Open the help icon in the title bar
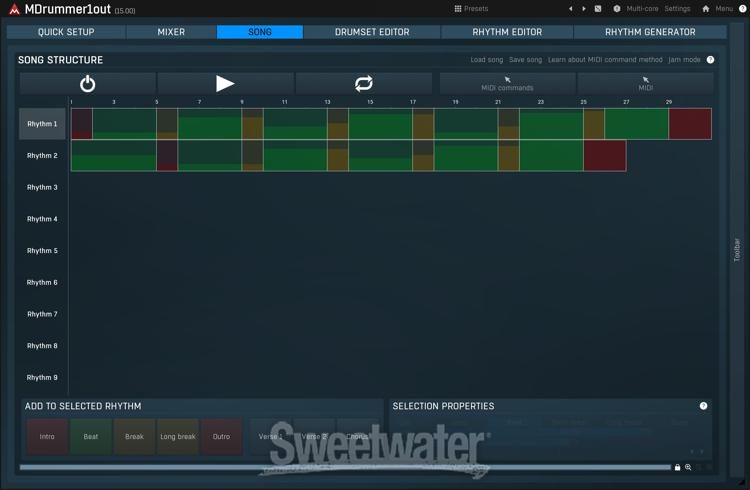Image resolution: width=750 pixels, height=490 pixels. [x=742, y=9]
